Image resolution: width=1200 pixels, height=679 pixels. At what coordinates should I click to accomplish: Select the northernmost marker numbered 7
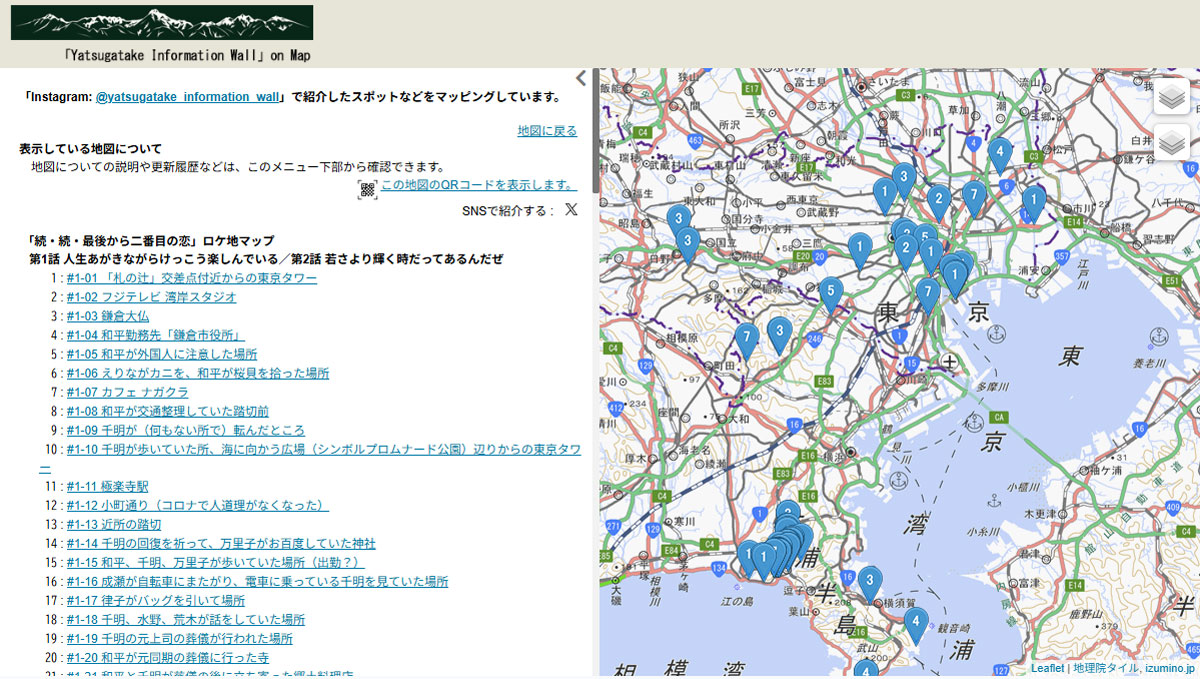click(974, 199)
